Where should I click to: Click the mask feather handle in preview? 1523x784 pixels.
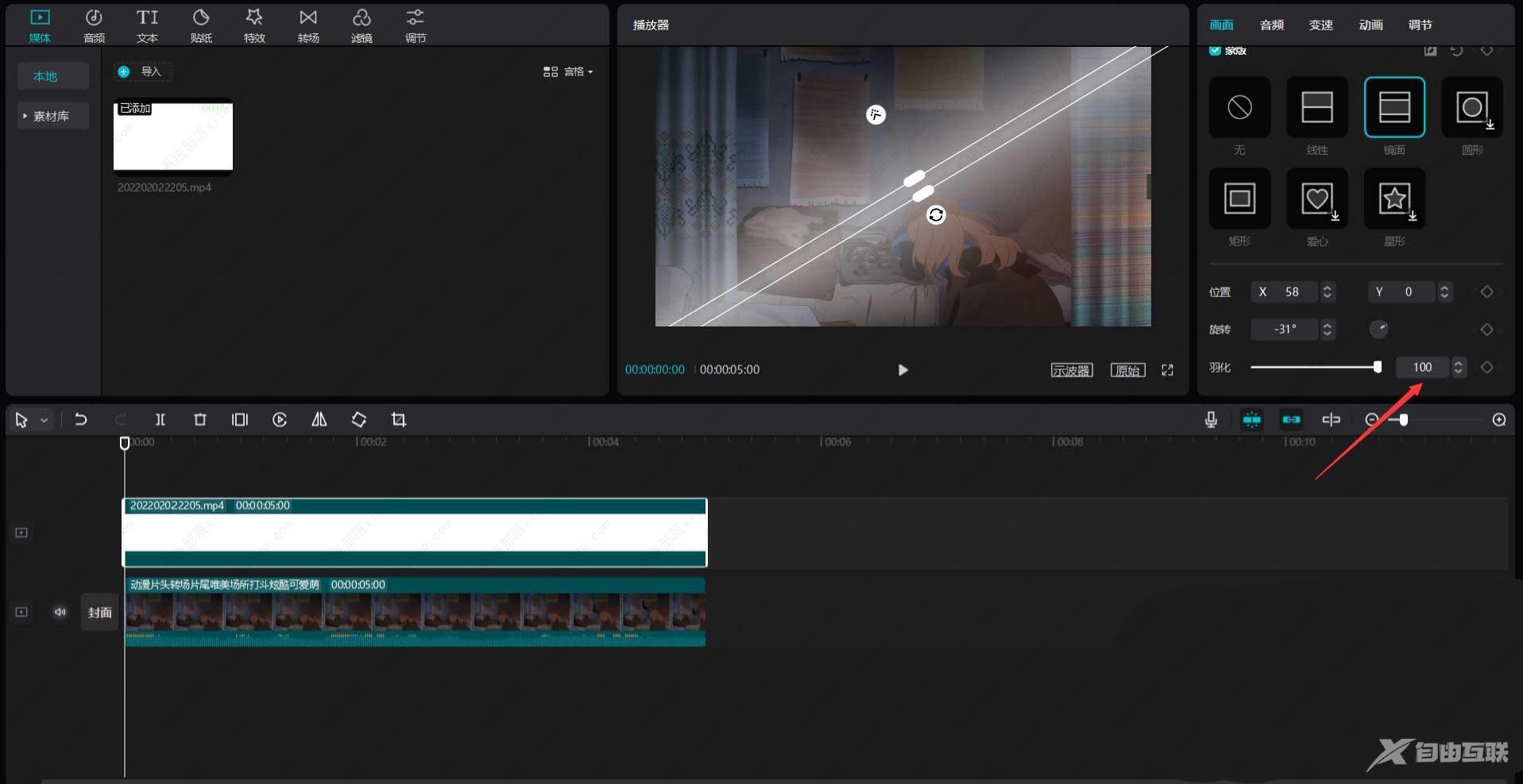[x=876, y=115]
